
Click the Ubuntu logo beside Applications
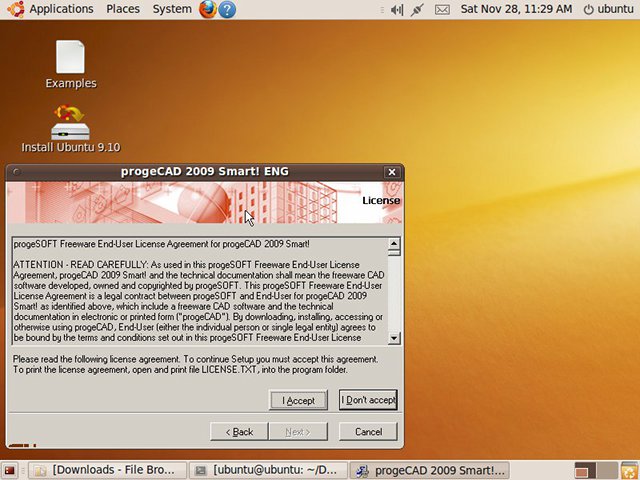pos(16,9)
